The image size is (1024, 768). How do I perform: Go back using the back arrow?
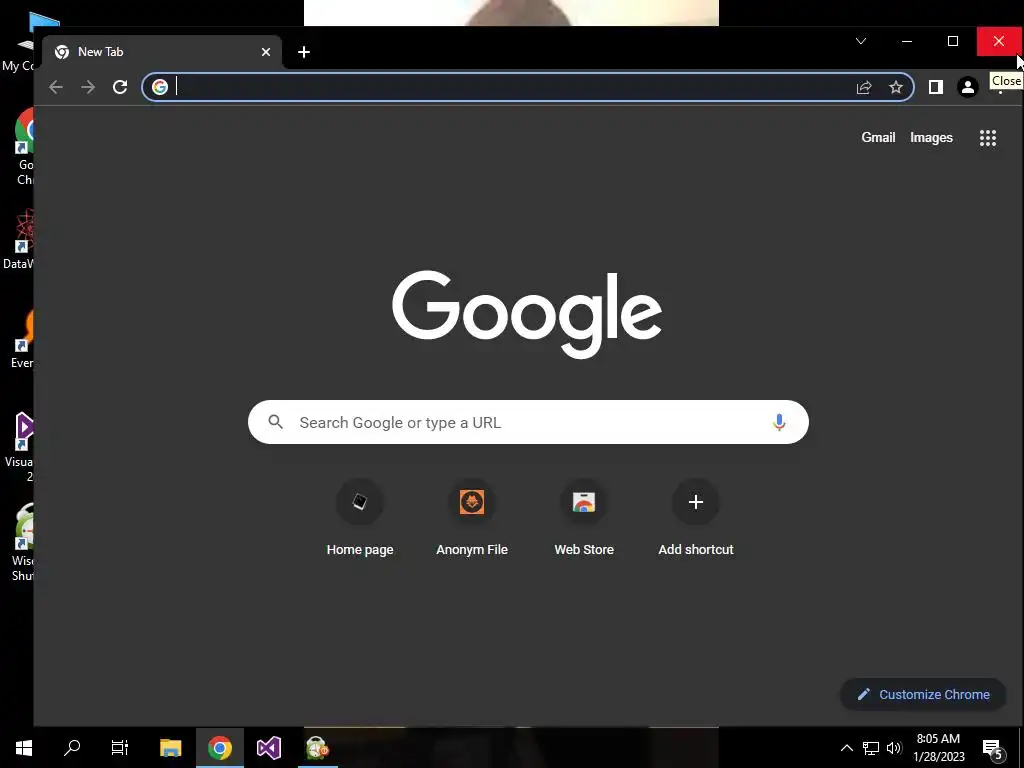click(56, 87)
